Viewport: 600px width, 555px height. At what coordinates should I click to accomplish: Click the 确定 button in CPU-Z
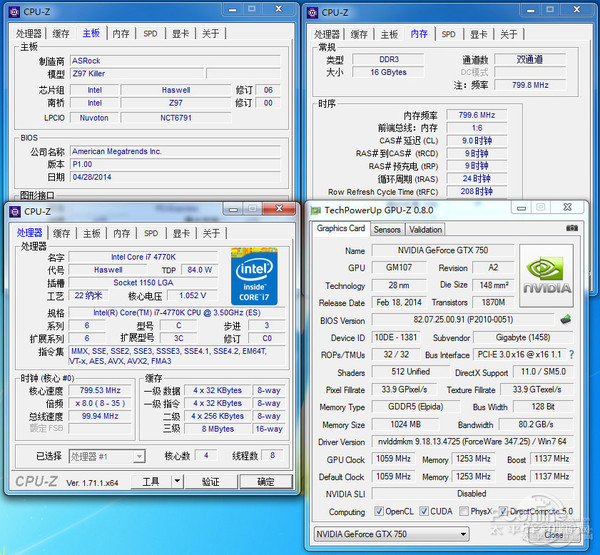tap(266, 482)
